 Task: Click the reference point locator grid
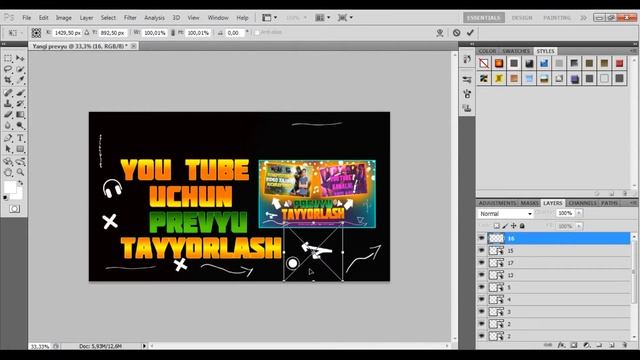click(x=36, y=33)
